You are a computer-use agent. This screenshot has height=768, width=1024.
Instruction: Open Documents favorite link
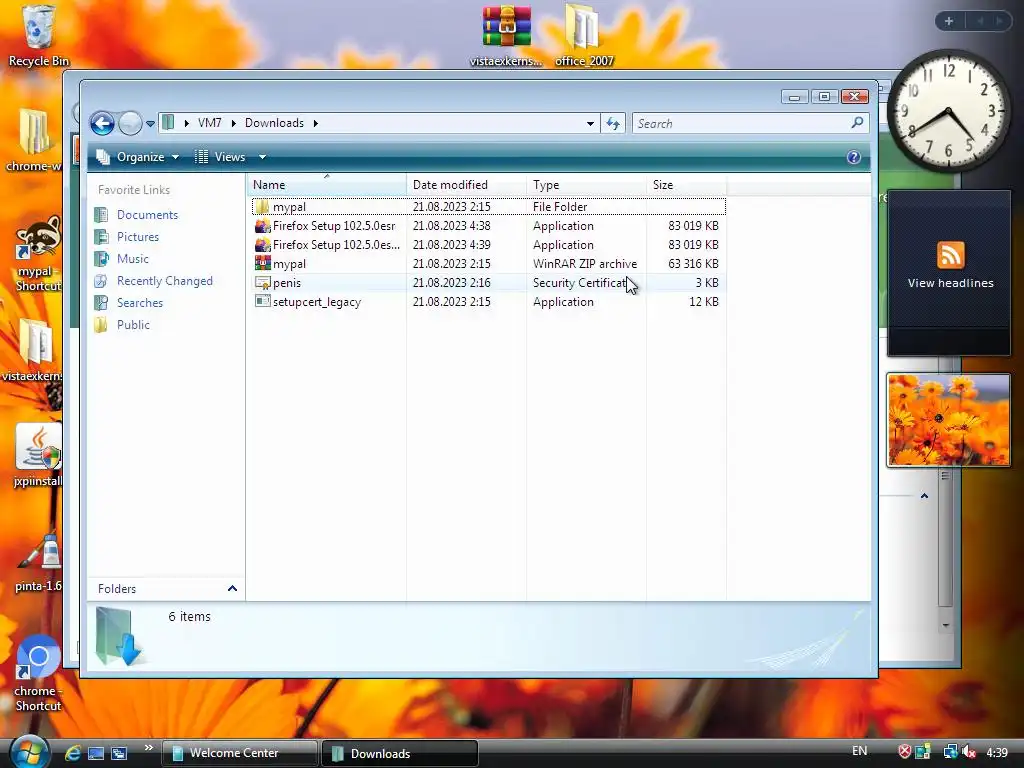coord(147,215)
